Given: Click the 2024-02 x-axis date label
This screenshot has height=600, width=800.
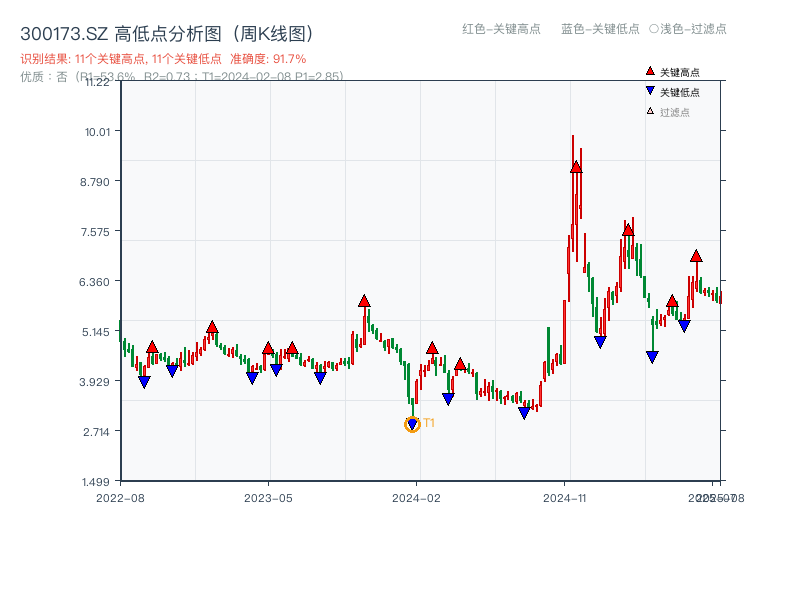Looking at the screenshot, I should click(x=416, y=498).
